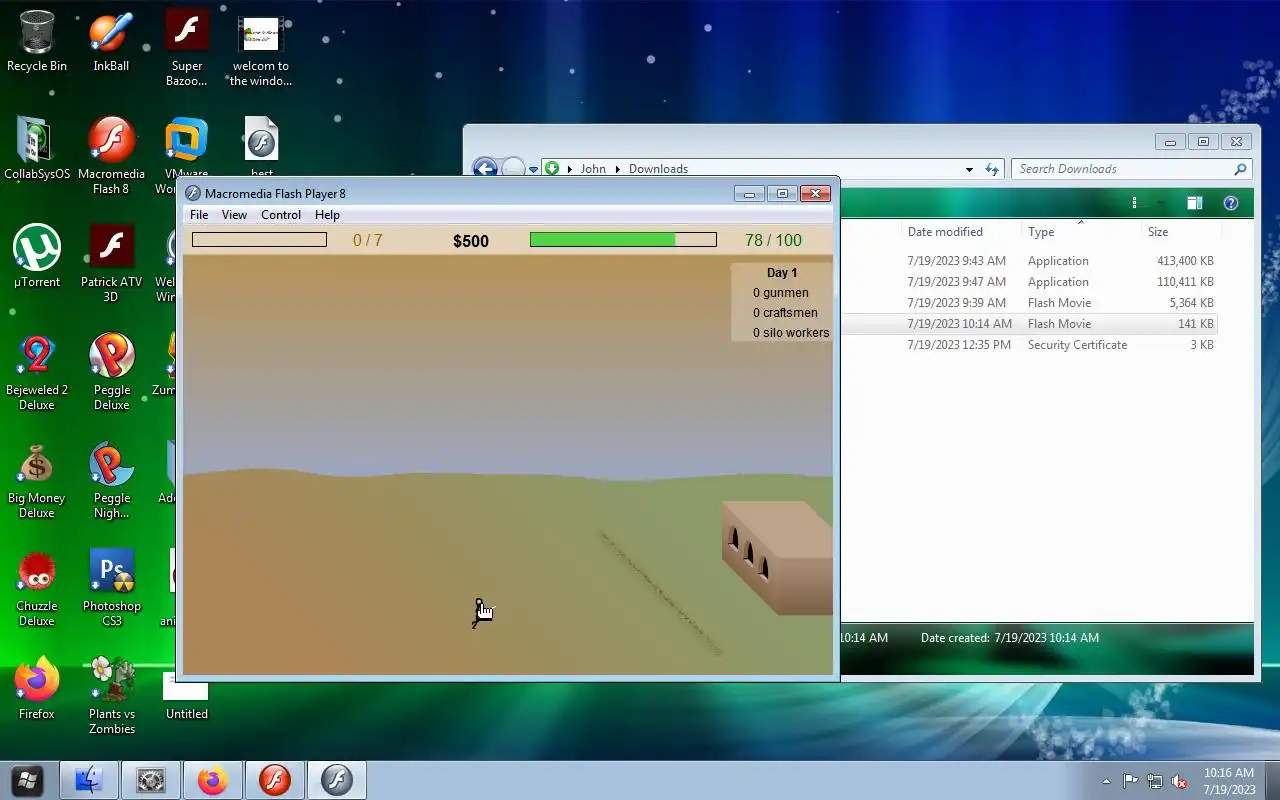Image resolution: width=1280 pixels, height=800 pixels.
Task: Launch InkBall from the desktop
Action: point(111,42)
